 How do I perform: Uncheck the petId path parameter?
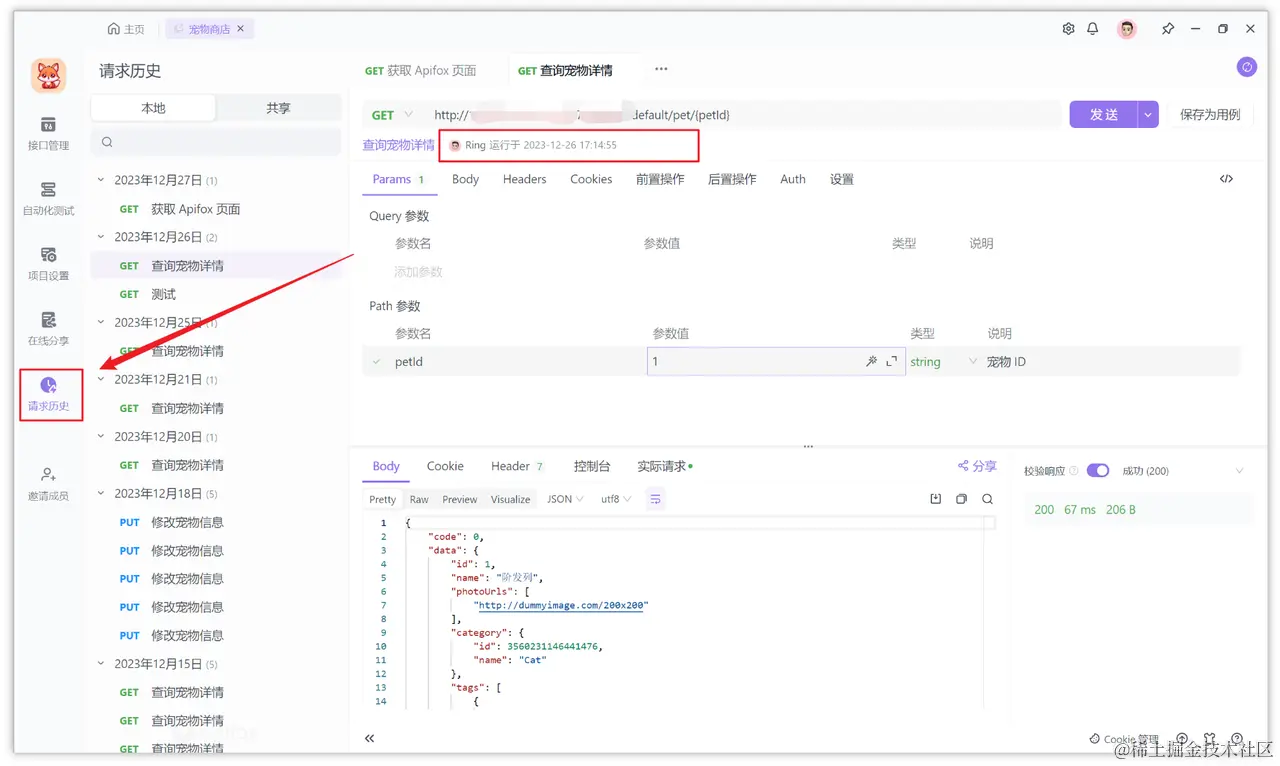(376, 361)
